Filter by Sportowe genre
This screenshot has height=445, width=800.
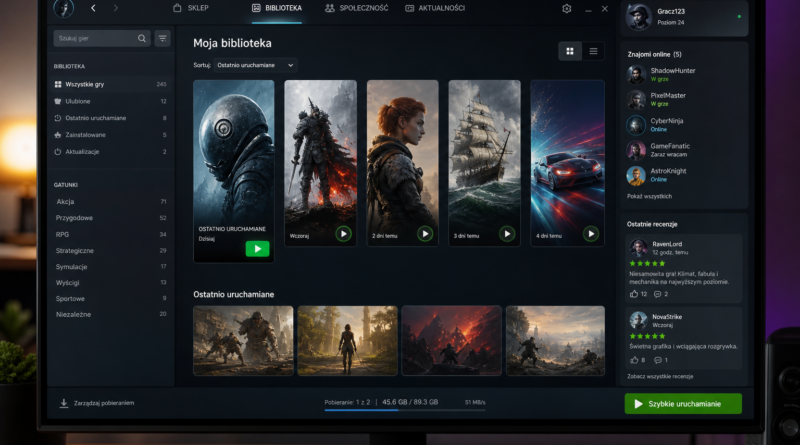tap(111, 299)
